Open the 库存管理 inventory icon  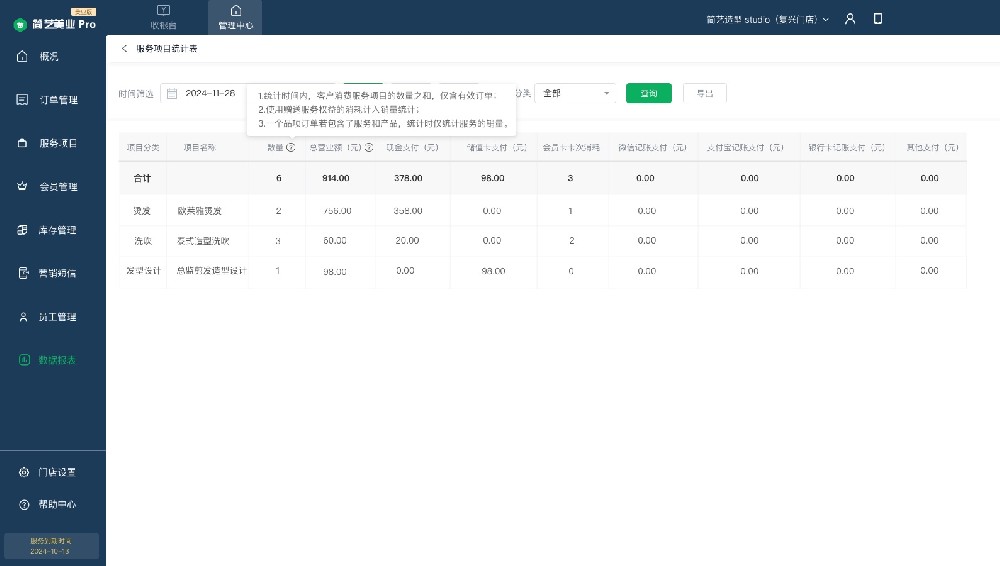point(23,230)
